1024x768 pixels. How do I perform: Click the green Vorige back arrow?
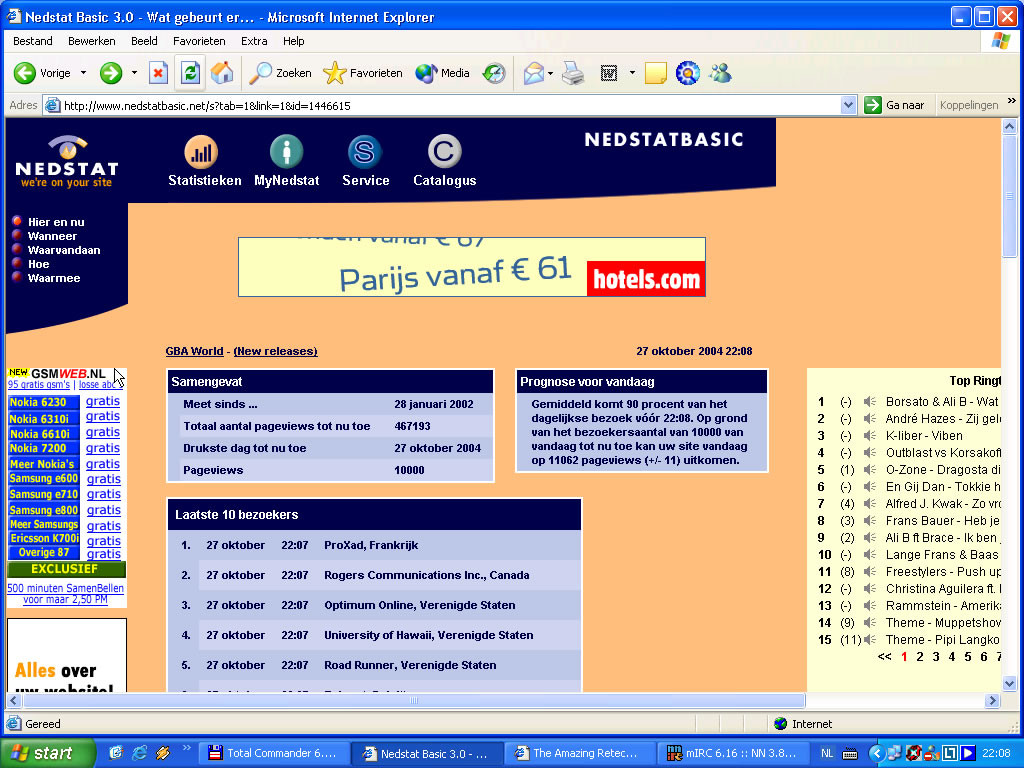25,73
